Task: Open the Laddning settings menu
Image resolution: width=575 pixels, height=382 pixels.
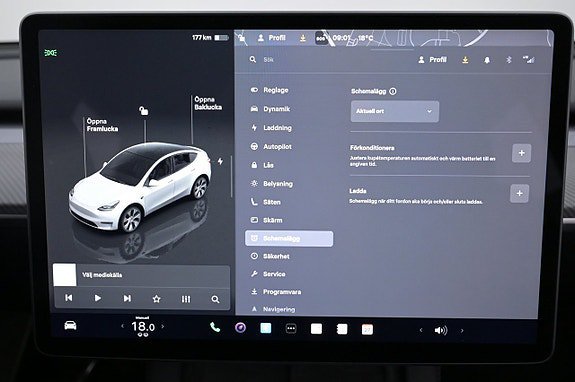Action: tap(271, 128)
